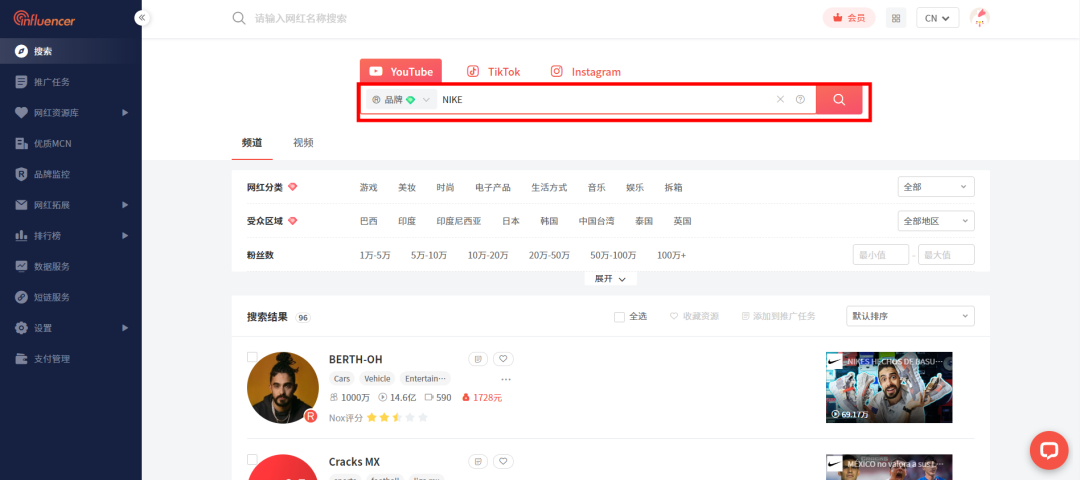
Task: Select follower range 1万-5万
Action: 375,255
